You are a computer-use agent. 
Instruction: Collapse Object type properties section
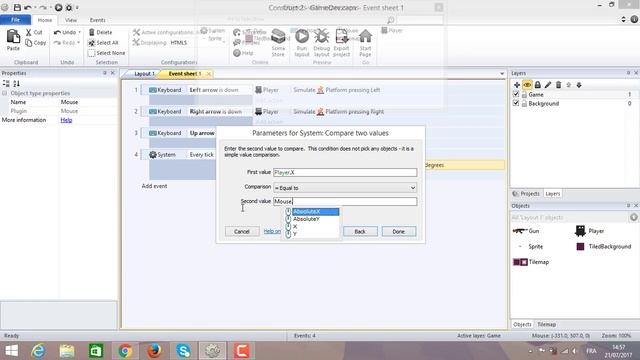pos(4,93)
